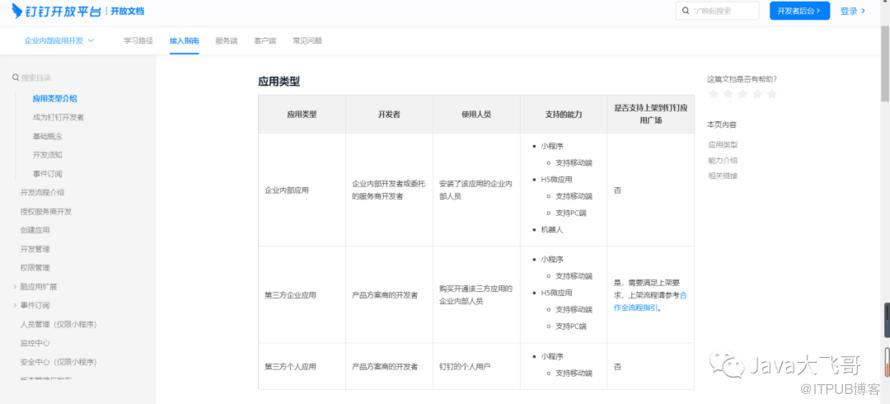Rate the document three stars
890x404 pixels.
tap(742, 94)
